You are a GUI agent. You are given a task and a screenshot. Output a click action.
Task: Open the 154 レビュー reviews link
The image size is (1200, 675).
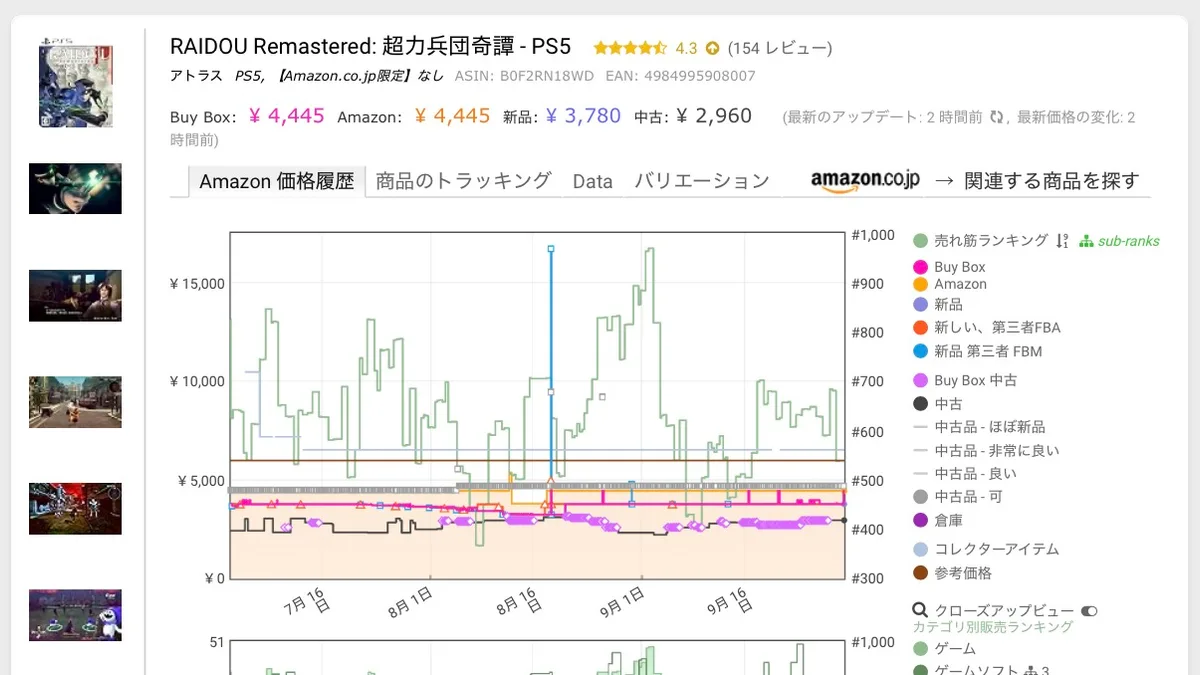pos(780,48)
